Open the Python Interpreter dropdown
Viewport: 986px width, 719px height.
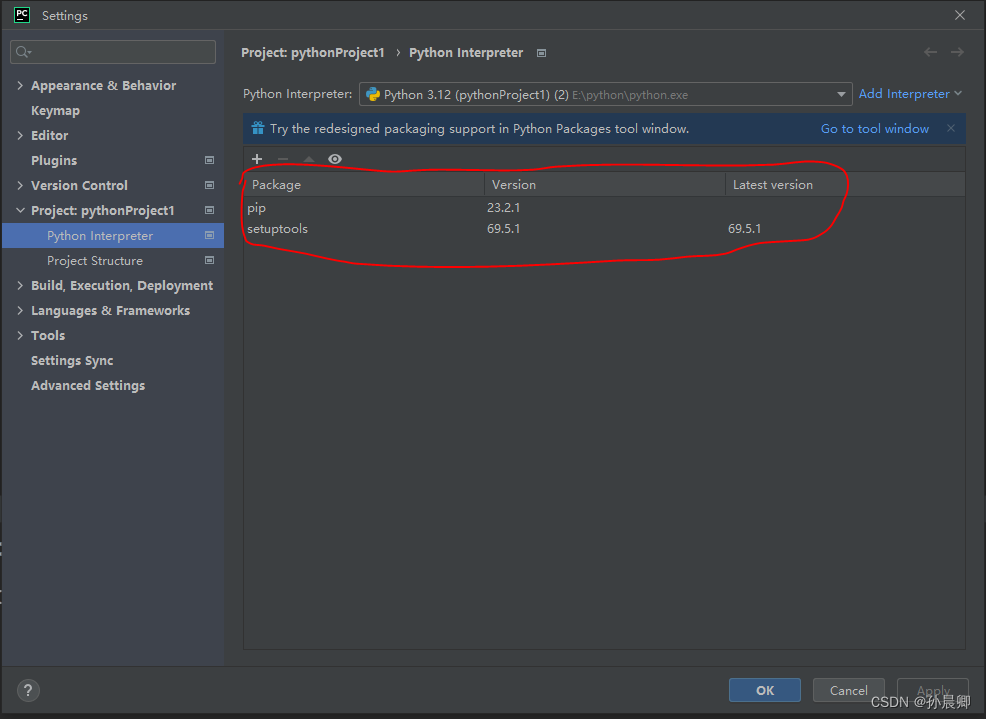606,94
